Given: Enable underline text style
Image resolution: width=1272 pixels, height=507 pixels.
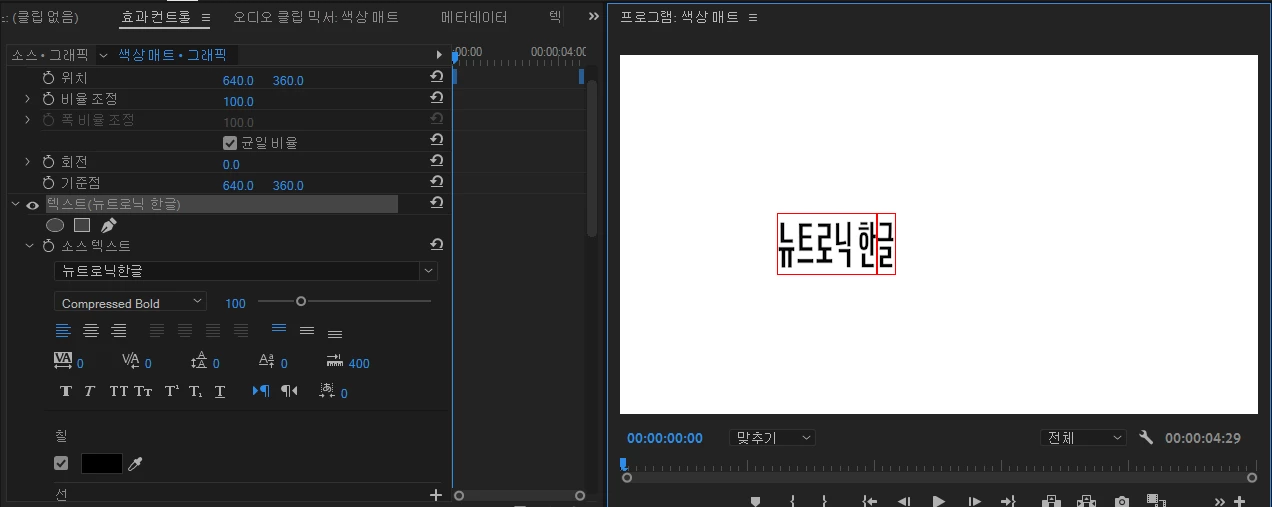Looking at the screenshot, I should (x=220, y=392).
